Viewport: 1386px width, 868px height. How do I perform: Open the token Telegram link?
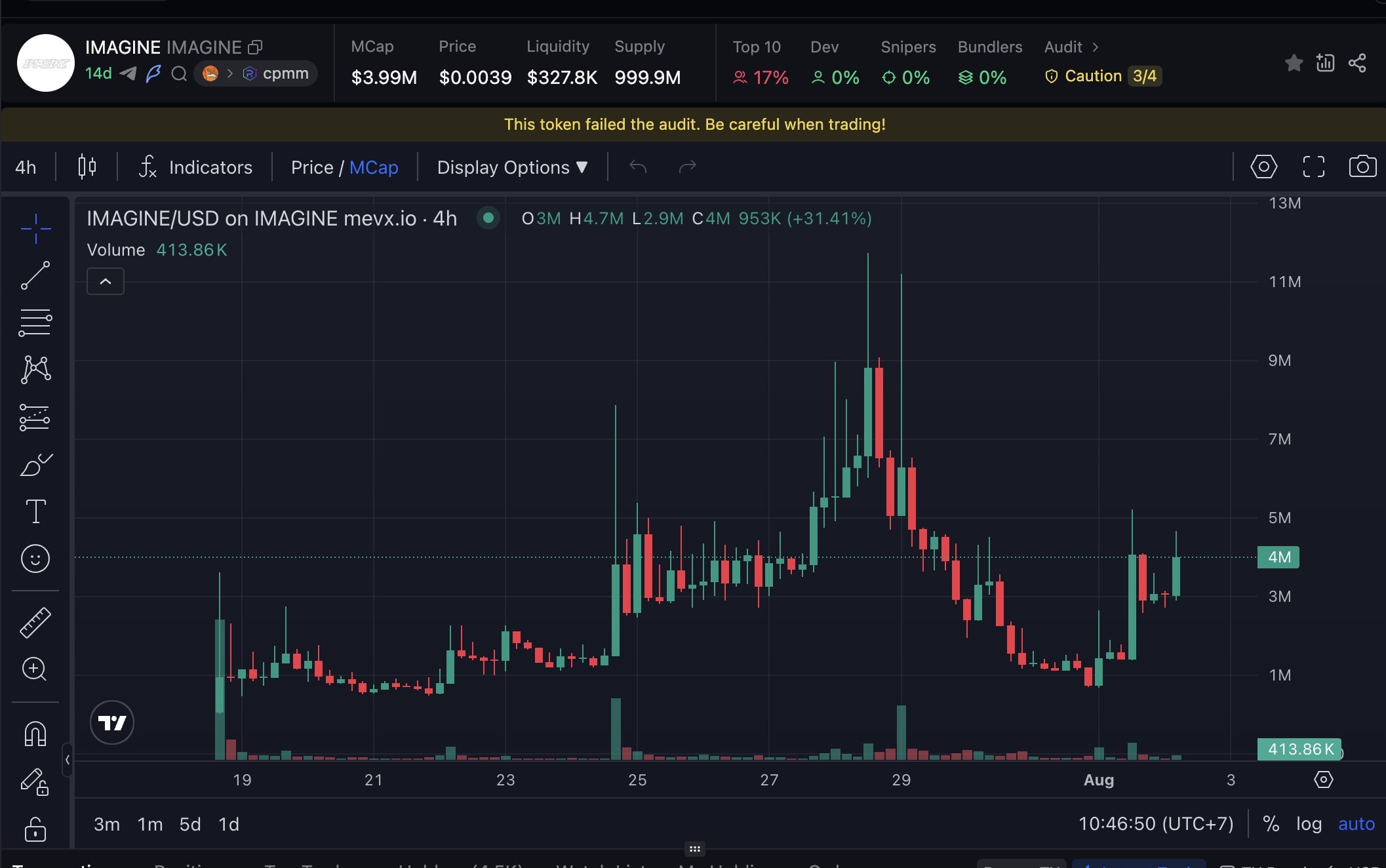[x=129, y=73]
